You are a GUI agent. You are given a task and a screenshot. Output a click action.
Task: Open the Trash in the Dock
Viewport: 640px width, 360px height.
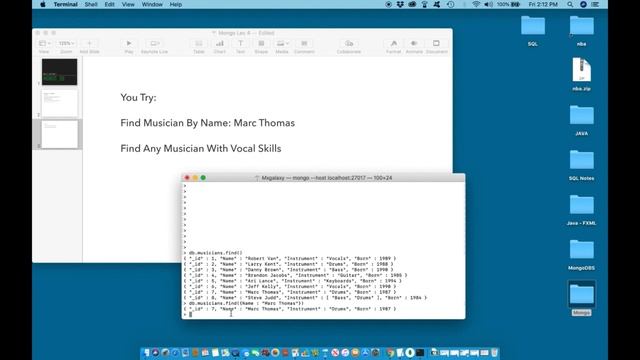point(494,353)
